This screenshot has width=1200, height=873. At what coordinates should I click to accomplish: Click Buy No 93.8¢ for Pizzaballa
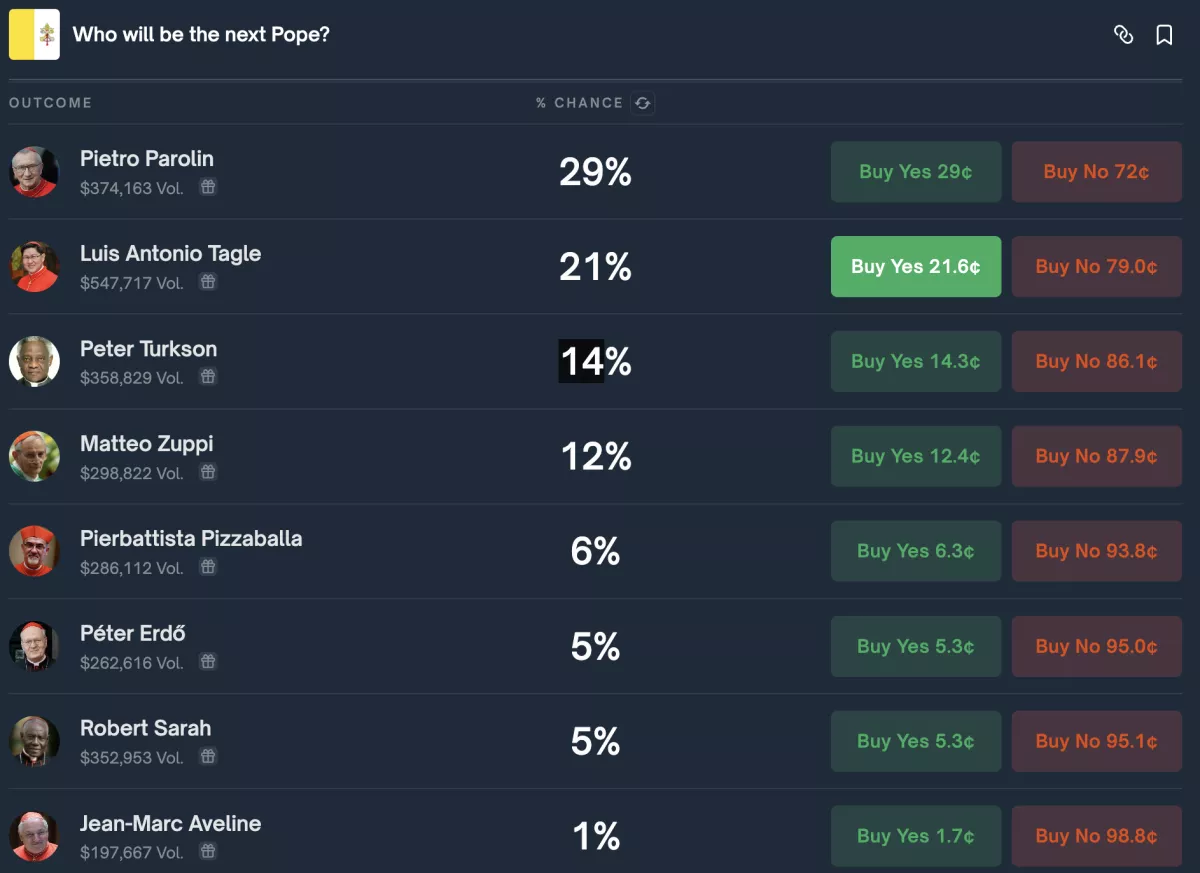[x=1096, y=551]
